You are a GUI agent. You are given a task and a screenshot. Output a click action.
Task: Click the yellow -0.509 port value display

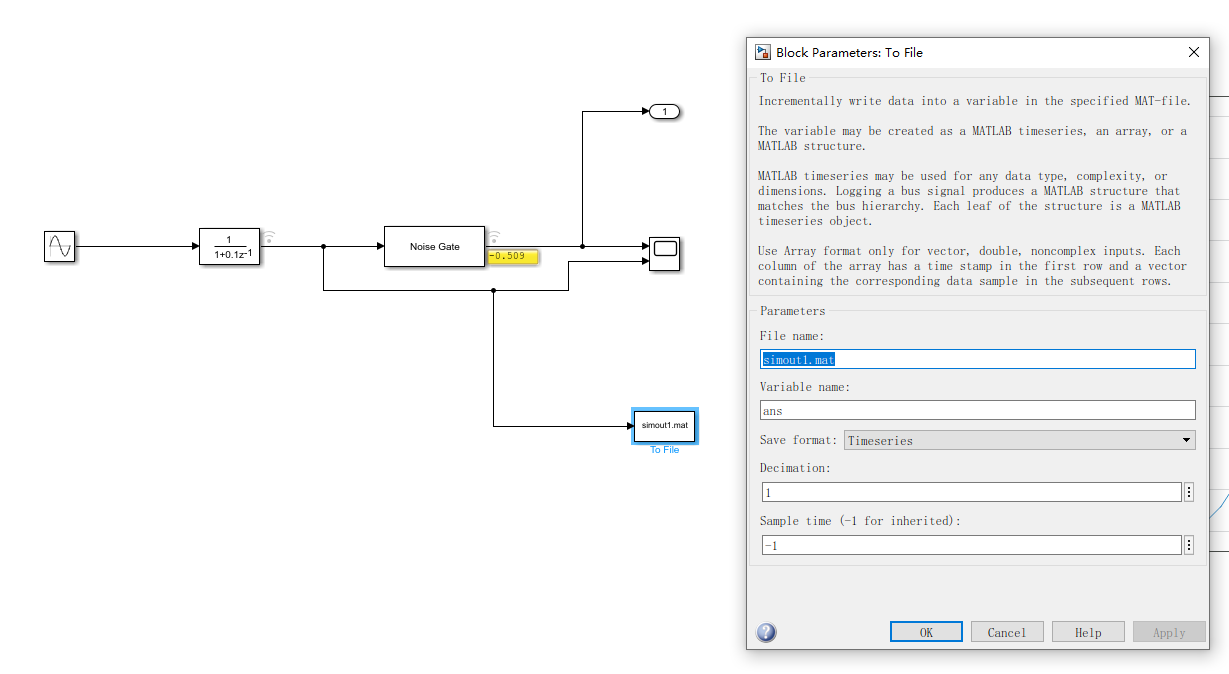(512, 257)
